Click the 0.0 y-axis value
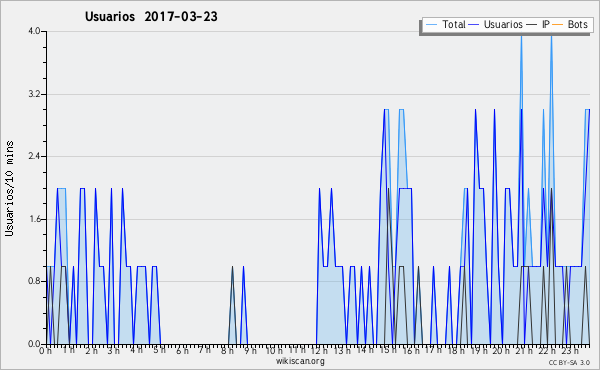This screenshot has width=600, height=370. 34,344
